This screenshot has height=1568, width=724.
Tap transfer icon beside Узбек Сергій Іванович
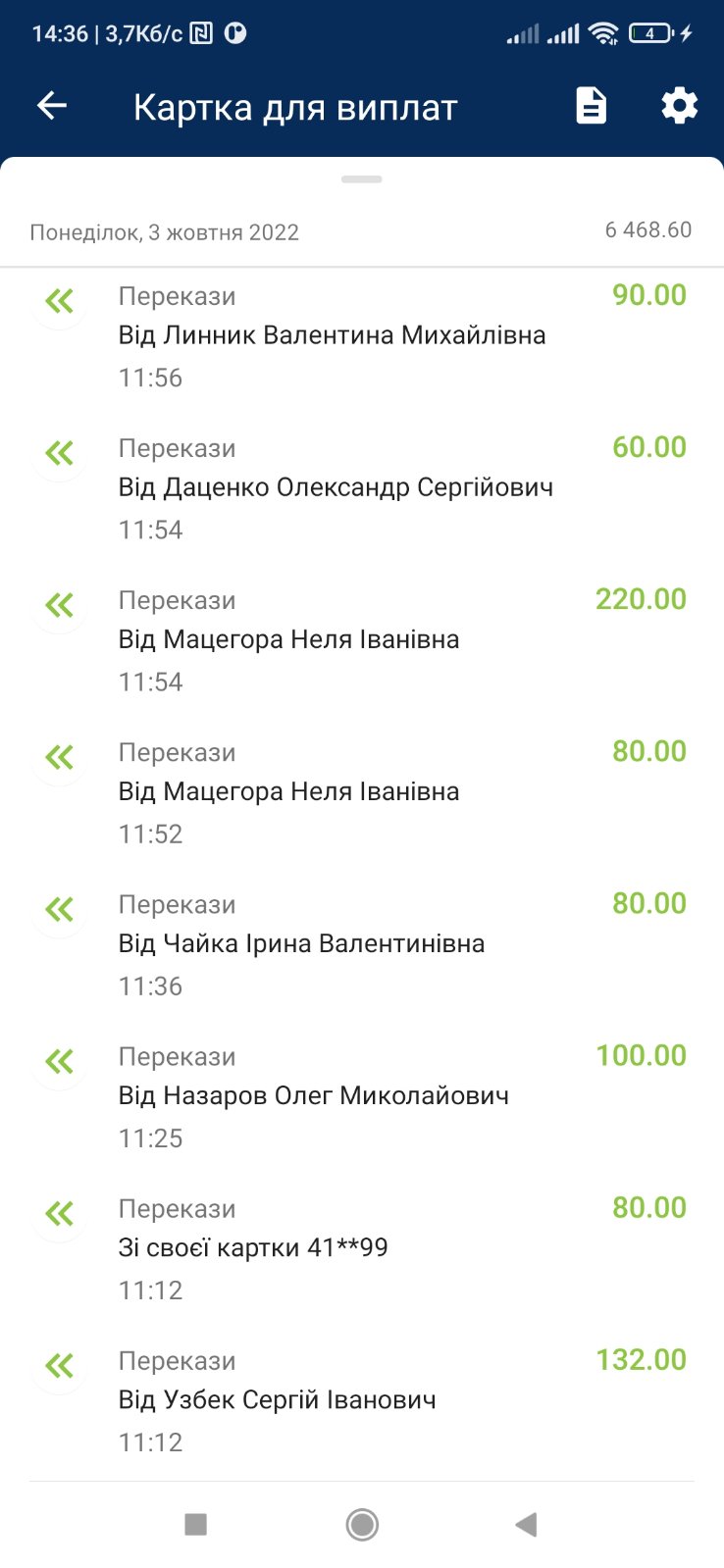(x=60, y=1365)
